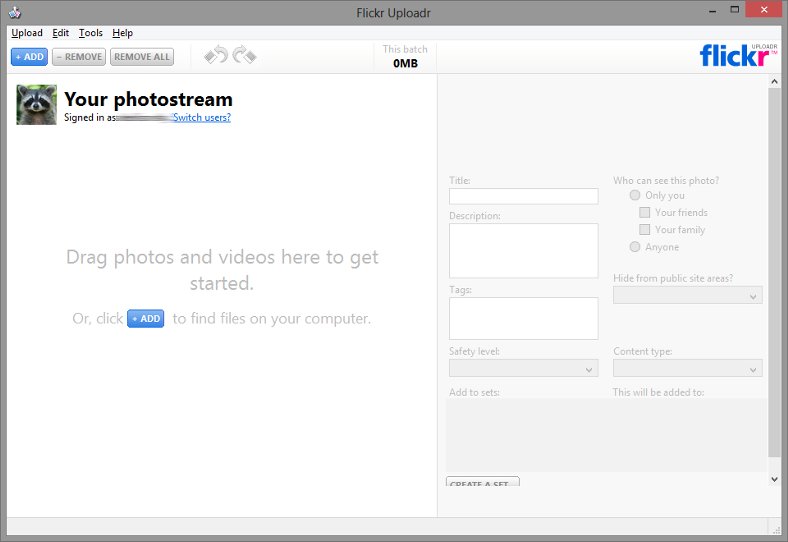Click the 0MB batch size text

tap(405, 63)
